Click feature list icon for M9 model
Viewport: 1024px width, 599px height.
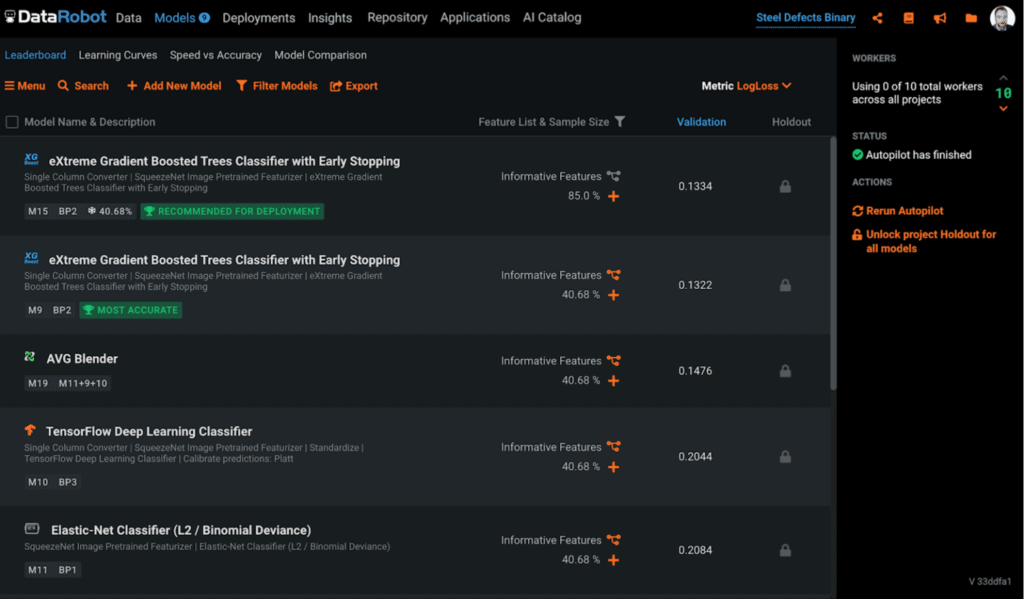(x=613, y=274)
